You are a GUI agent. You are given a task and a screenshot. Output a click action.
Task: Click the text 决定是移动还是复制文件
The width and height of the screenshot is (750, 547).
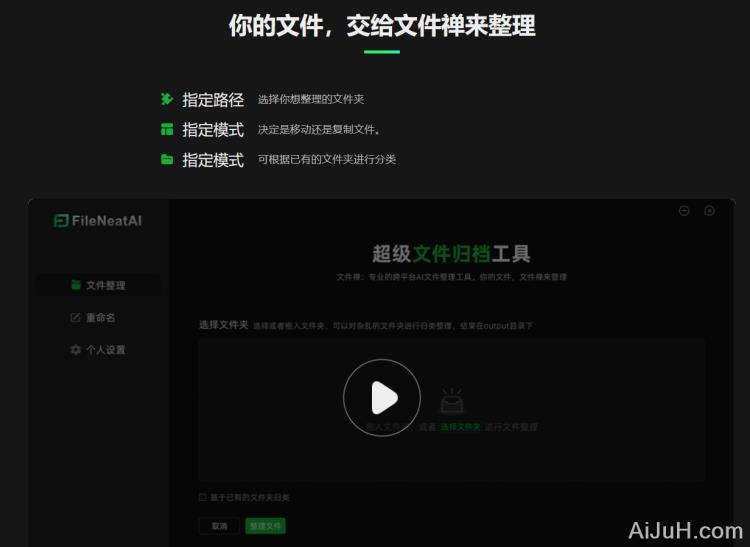coord(319,129)
